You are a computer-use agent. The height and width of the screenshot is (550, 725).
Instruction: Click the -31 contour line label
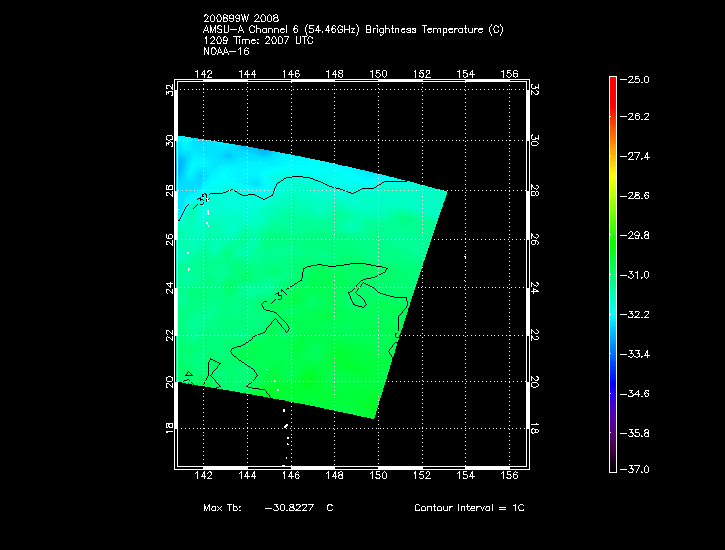[279, 296]
